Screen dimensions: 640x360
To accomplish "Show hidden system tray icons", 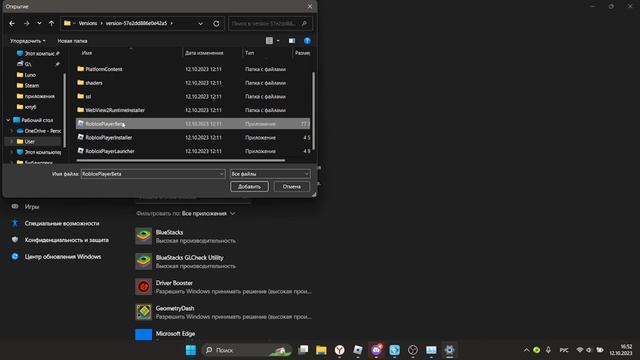I will pos(526,350).
